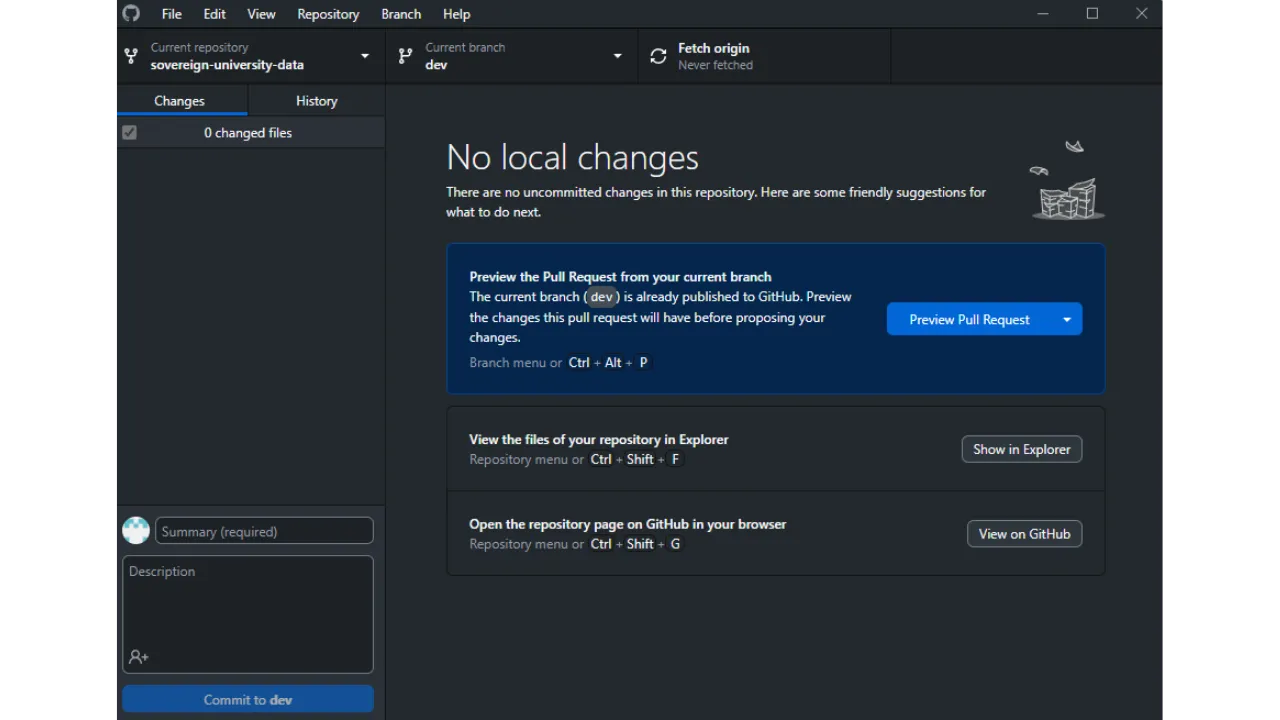Click the Ctrl + Alt + P shortcut hint
1280x720 pixels.
(x=610, y=362)
